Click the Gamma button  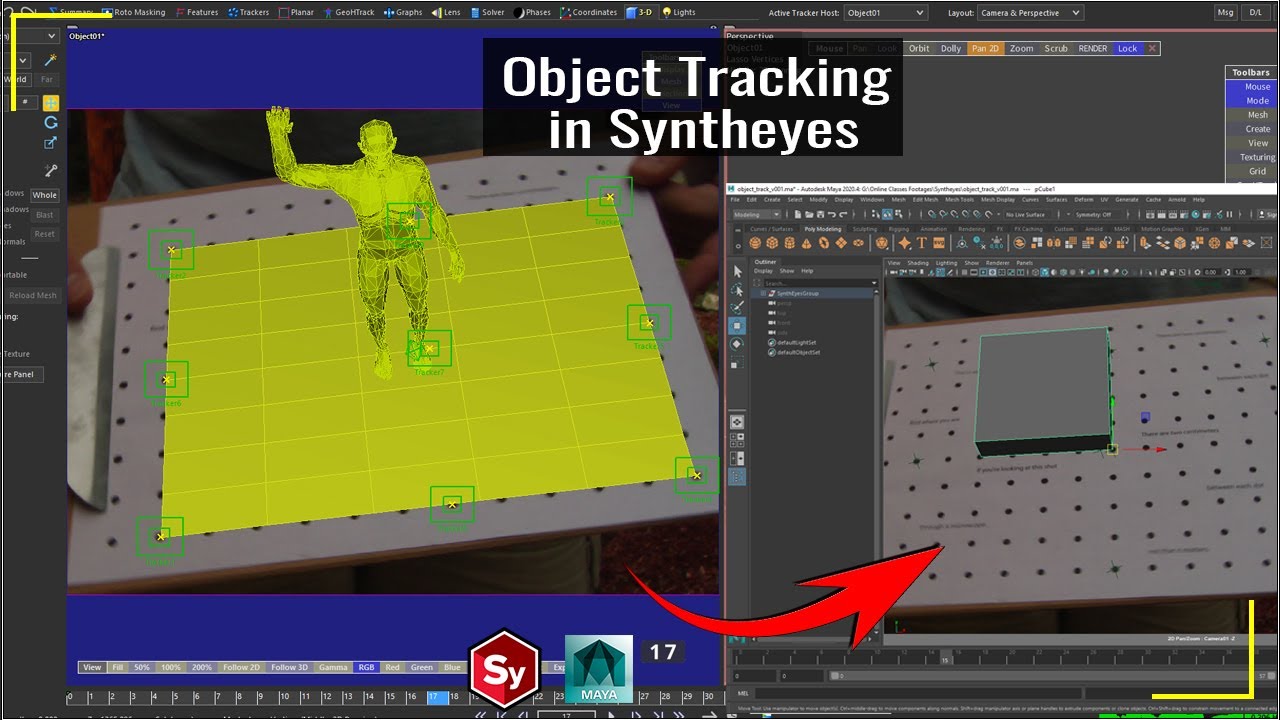333,667
